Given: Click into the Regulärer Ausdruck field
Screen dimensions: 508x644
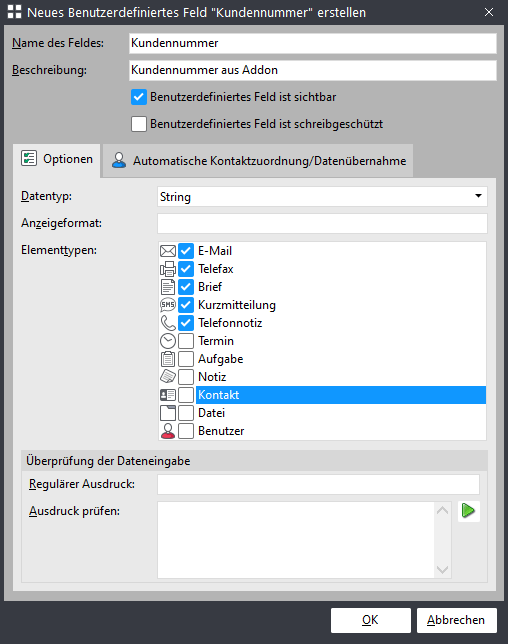Looking at the screenshot, I should pos(318,485).
